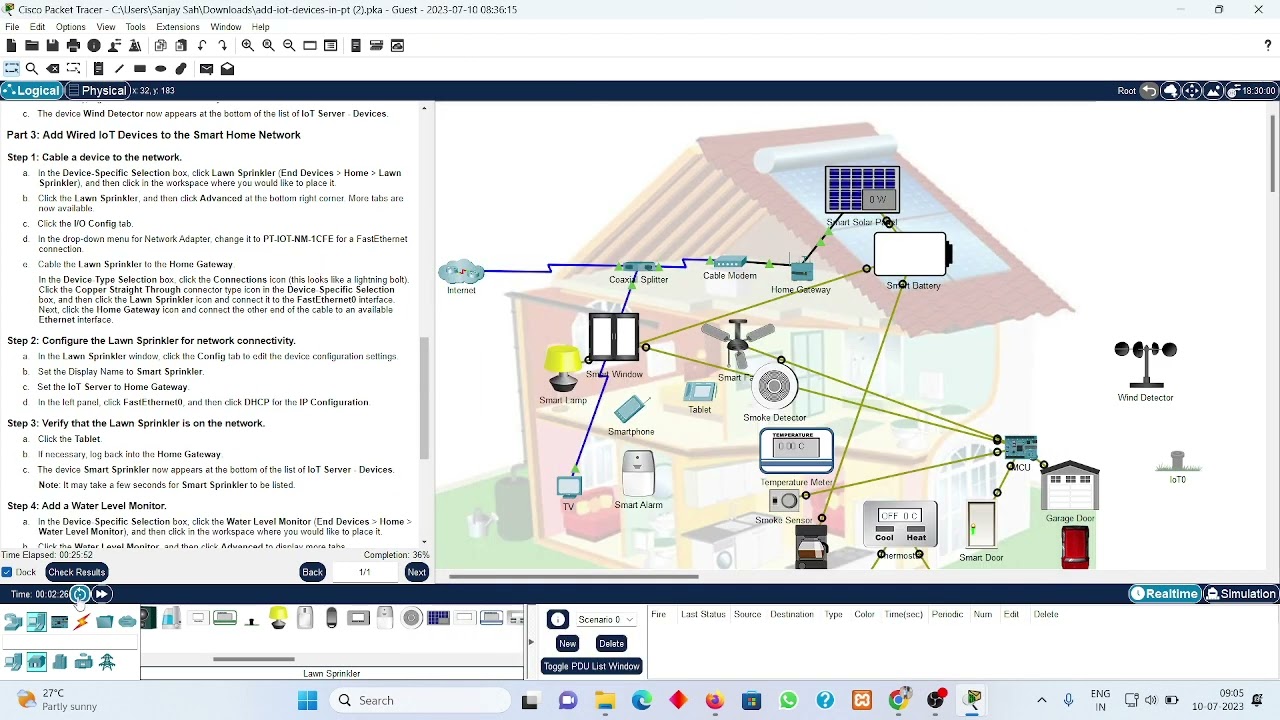Click the instruction Back button
Viewport: 1280px width, 720px height.
[x=312, y=572]
